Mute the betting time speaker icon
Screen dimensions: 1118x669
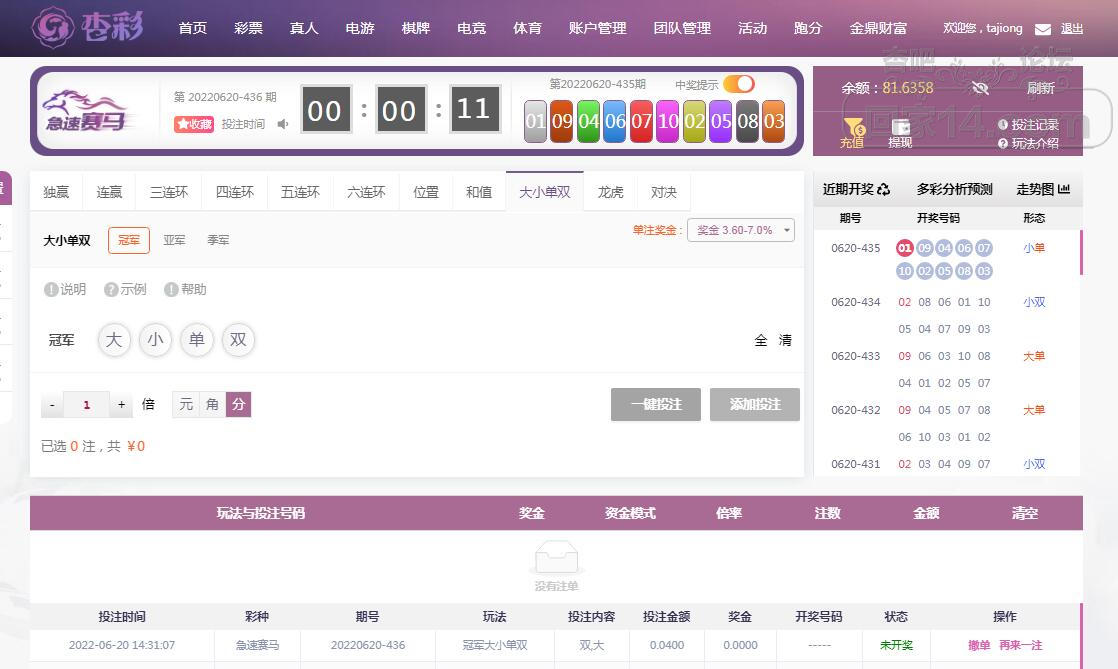[283, 124]
